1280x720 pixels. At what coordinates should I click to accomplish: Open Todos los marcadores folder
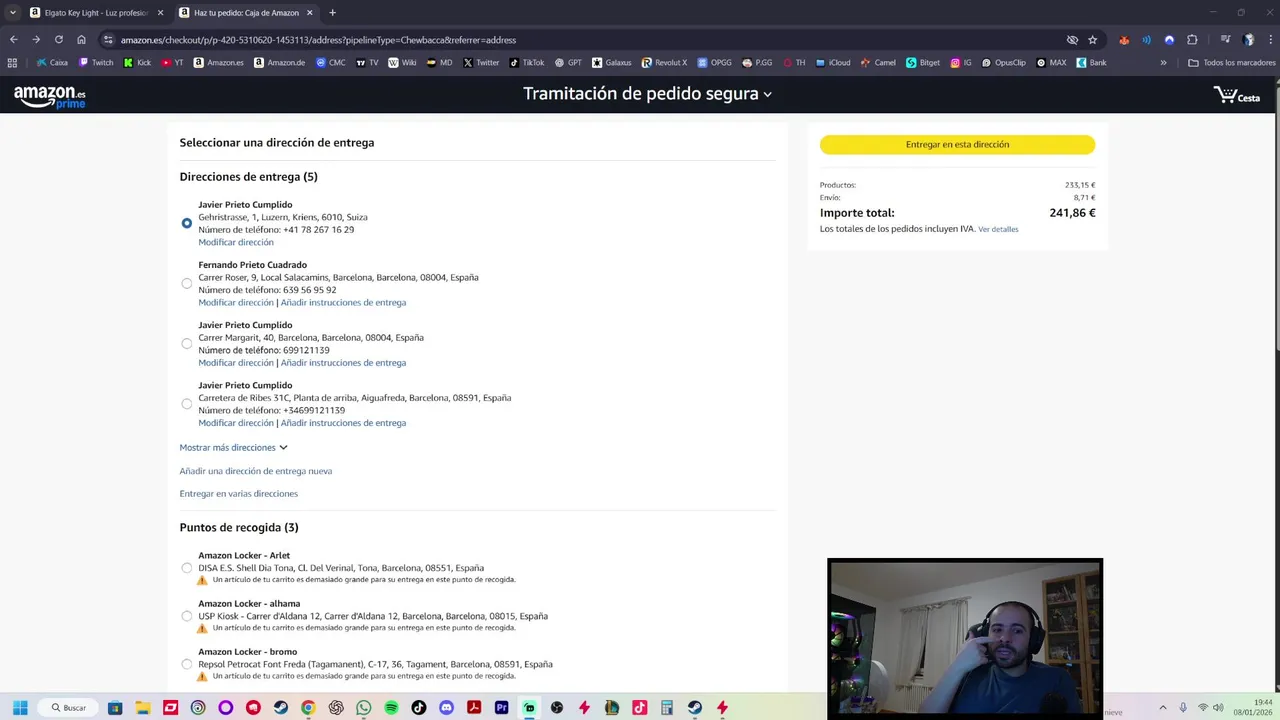pyautogui.click(x=1231, y=62)
